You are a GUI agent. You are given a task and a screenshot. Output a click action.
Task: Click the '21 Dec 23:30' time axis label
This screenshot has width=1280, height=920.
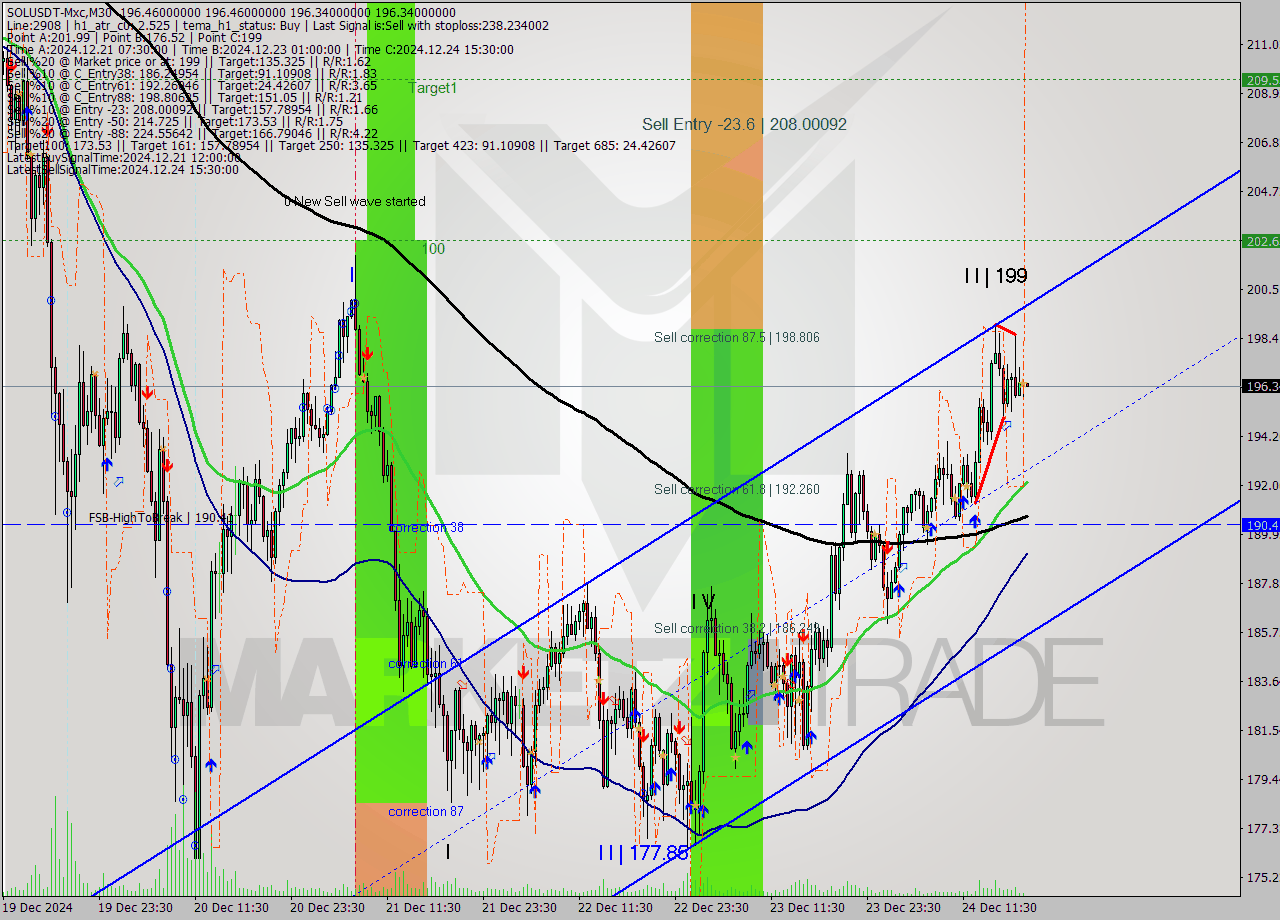pyautogui.click(x=519, y=908)
